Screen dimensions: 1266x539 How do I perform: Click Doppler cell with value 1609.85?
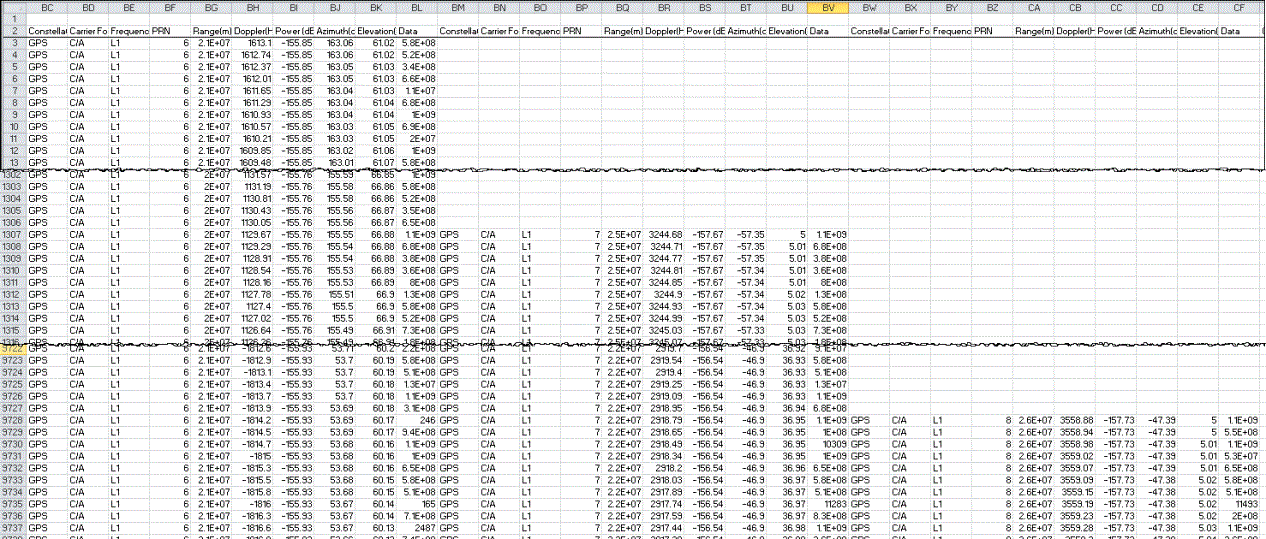pos(252,150)
